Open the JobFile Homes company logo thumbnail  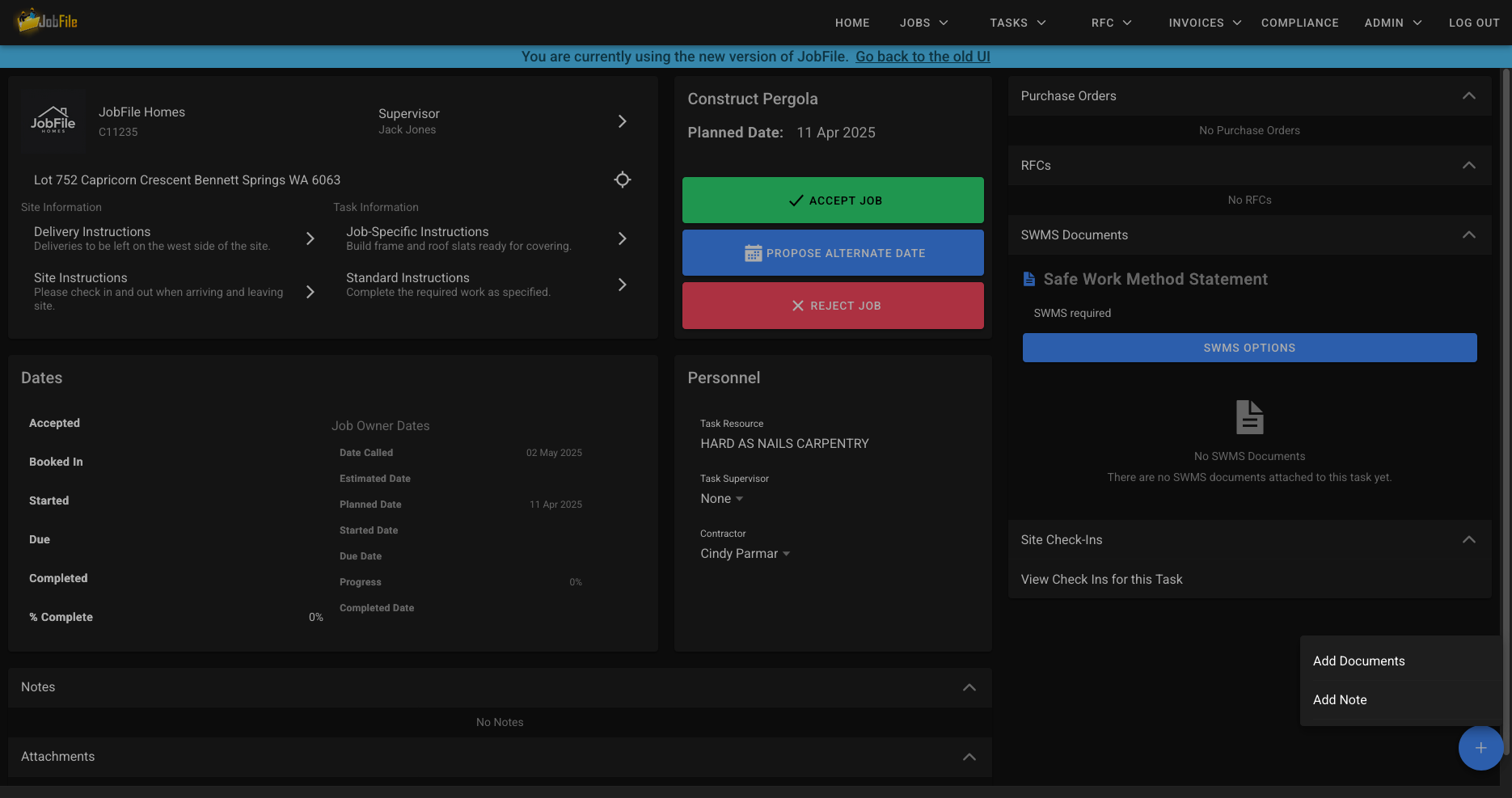pyautogui.click(x=53, y=121)
